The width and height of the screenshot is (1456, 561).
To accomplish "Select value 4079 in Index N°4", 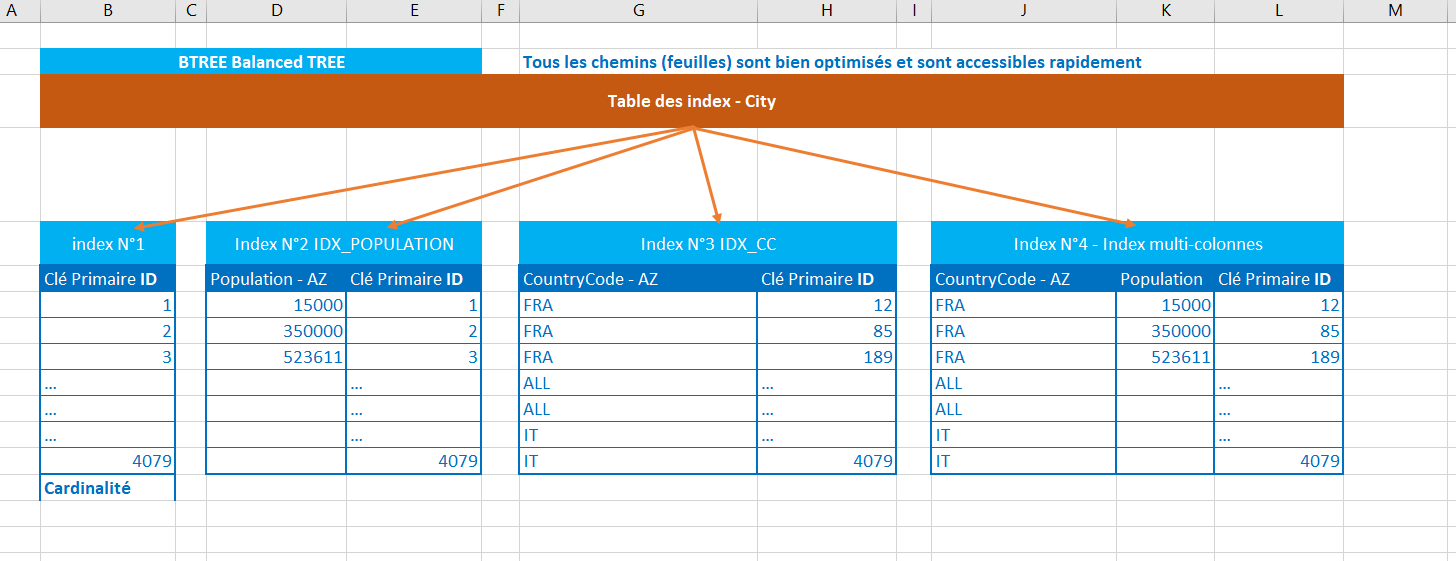I will point(1279,461).
